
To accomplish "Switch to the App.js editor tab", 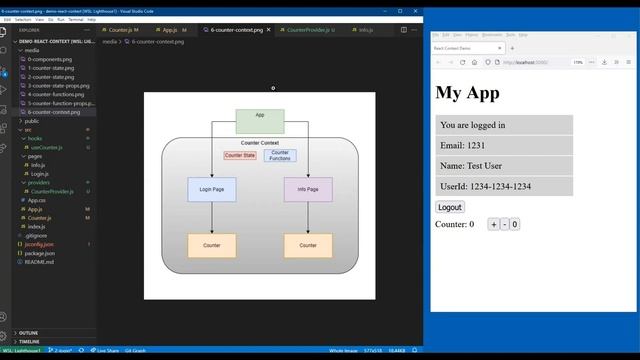I will coord(171,30).
